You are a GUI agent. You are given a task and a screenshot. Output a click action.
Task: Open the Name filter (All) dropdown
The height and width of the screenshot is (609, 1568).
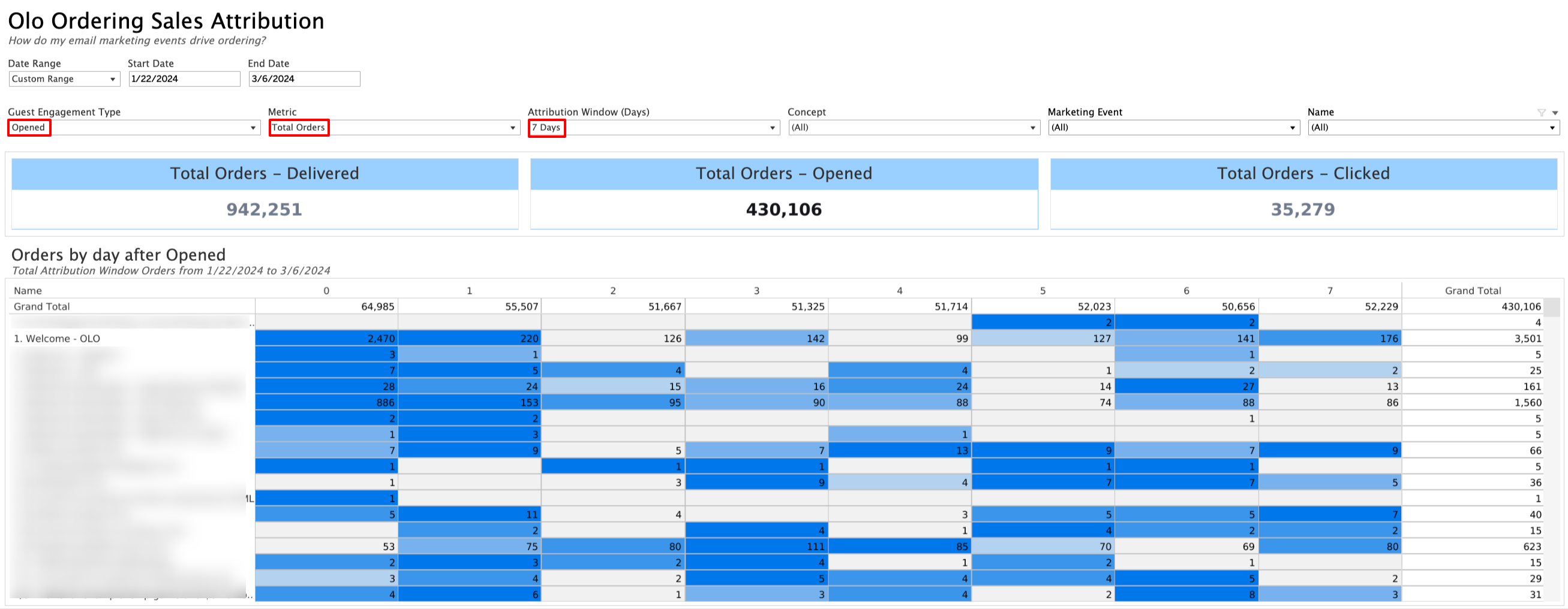1434,128
